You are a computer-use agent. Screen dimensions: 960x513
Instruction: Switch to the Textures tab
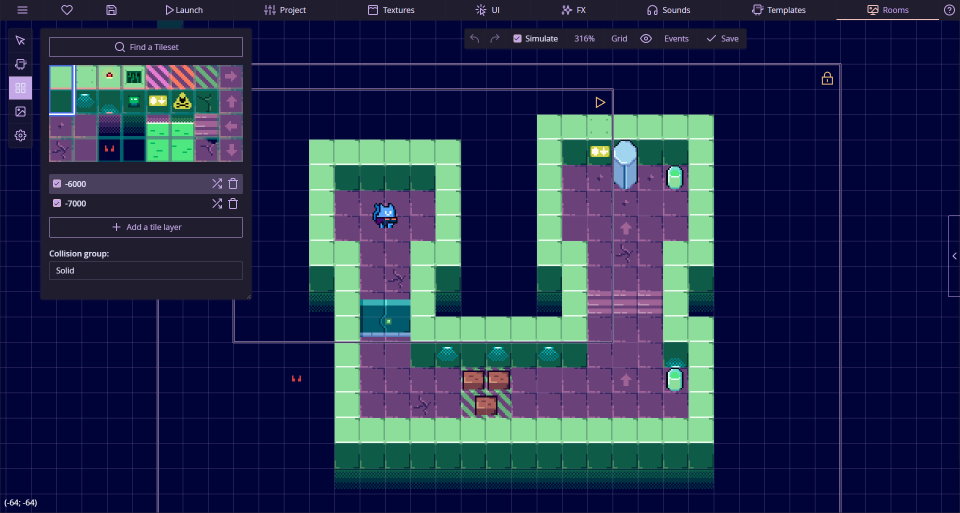click(391, 10)
